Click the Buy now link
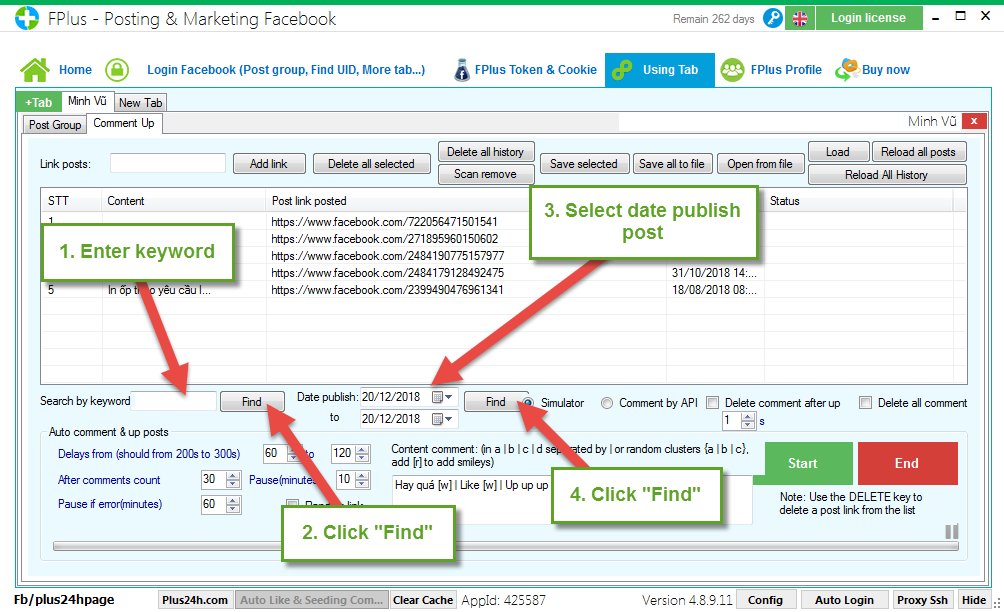Image resolution: width=1004 pixels, height=612 pixels. (x=886, y=70)
